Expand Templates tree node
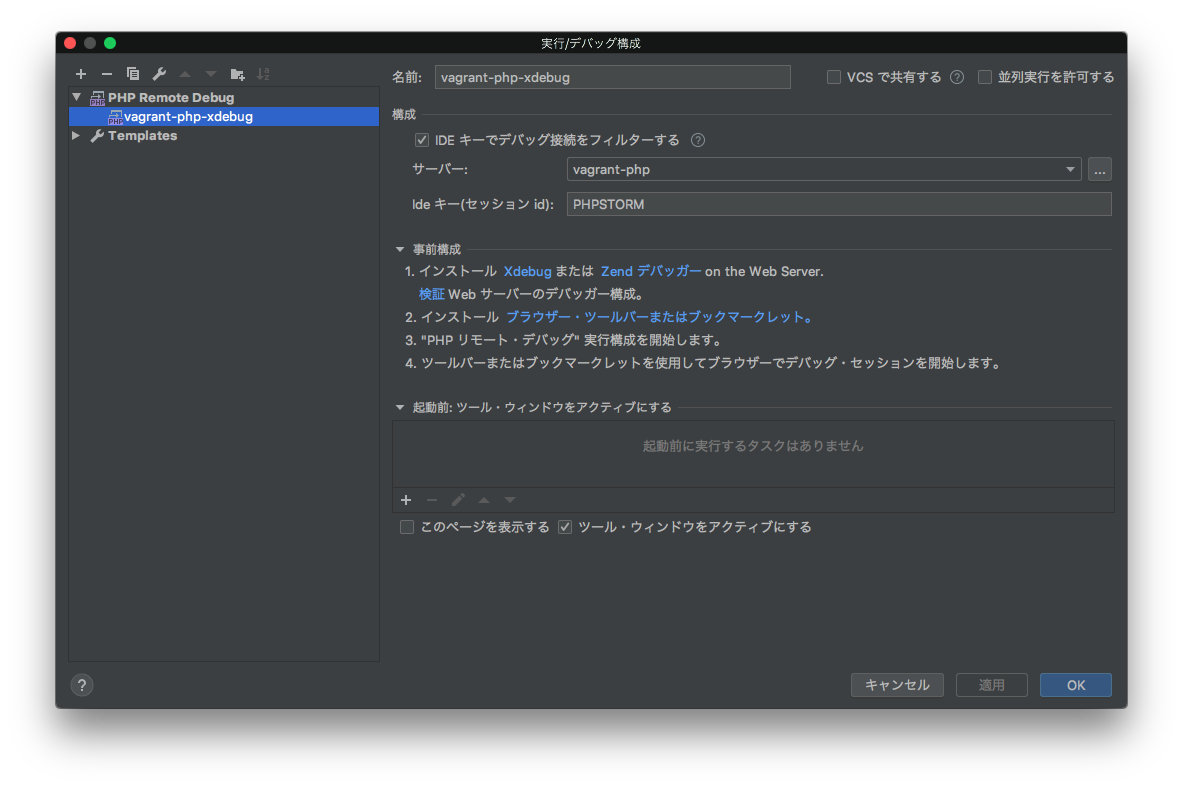This screenshot has height=788, width=1183. coord(76,136)
